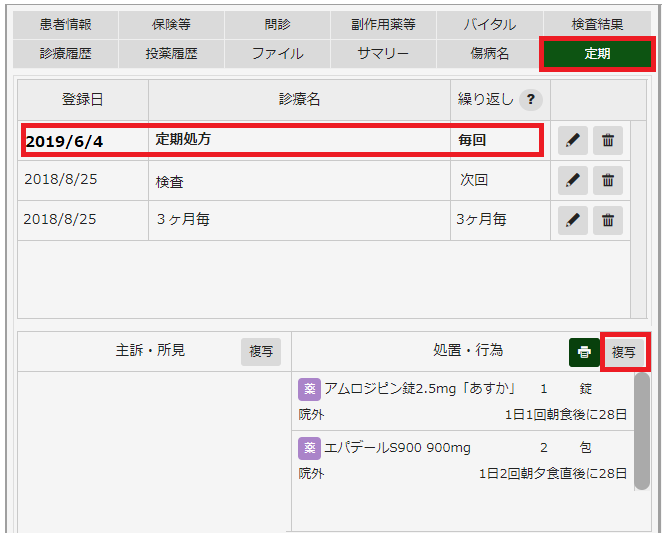
Task: Open the ファイル tab
Action: pos(277,54)
